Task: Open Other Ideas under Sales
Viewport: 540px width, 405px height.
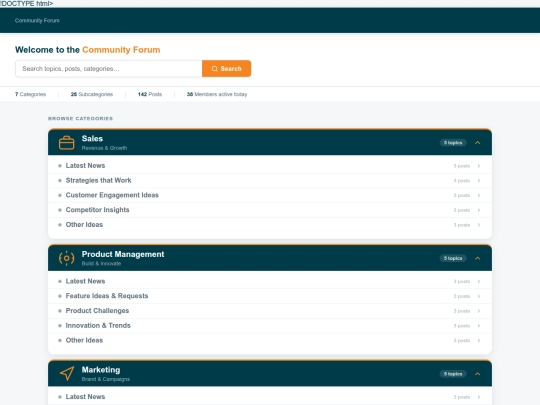Action: (x=270, y=225)
